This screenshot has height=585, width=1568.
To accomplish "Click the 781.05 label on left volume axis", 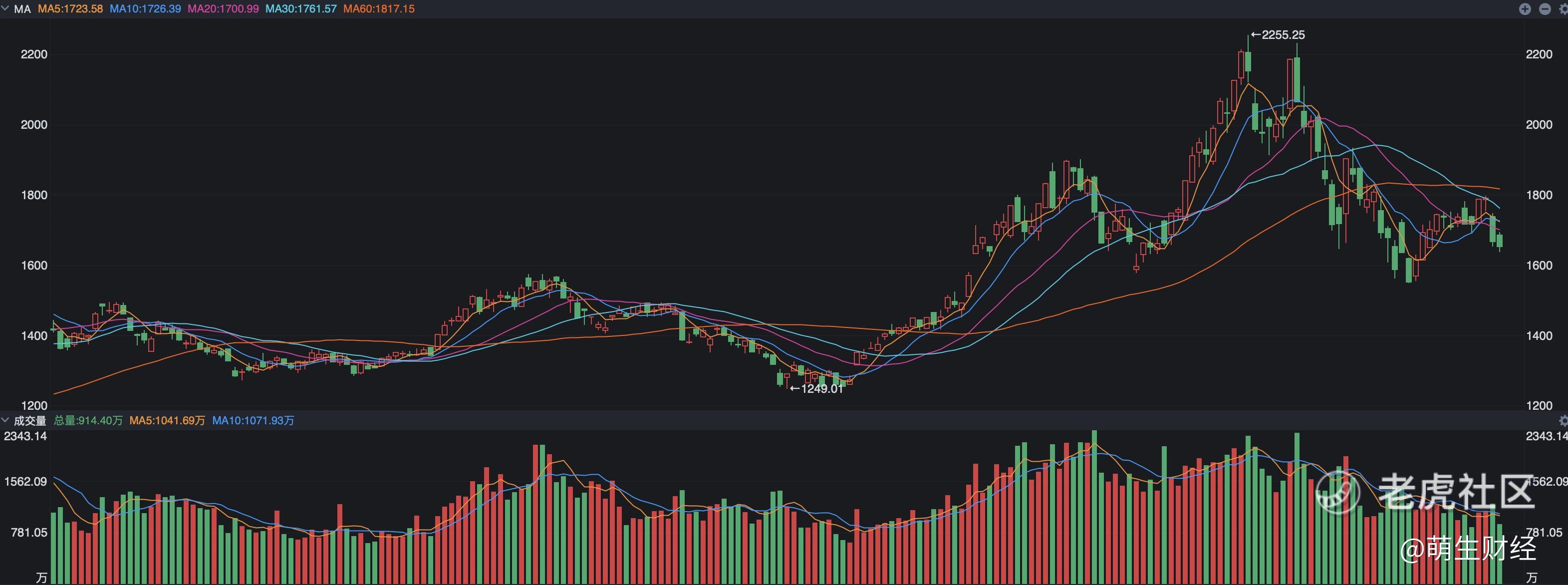I will 28,533.
